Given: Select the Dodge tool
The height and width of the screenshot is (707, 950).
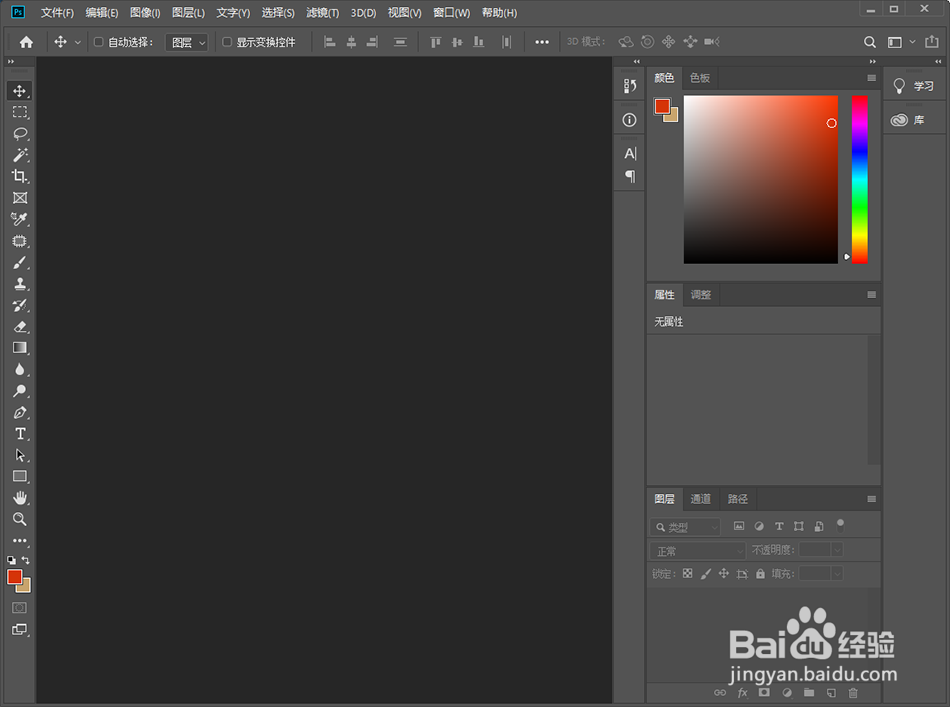Looking at the screenshot, I should point(19,391).
